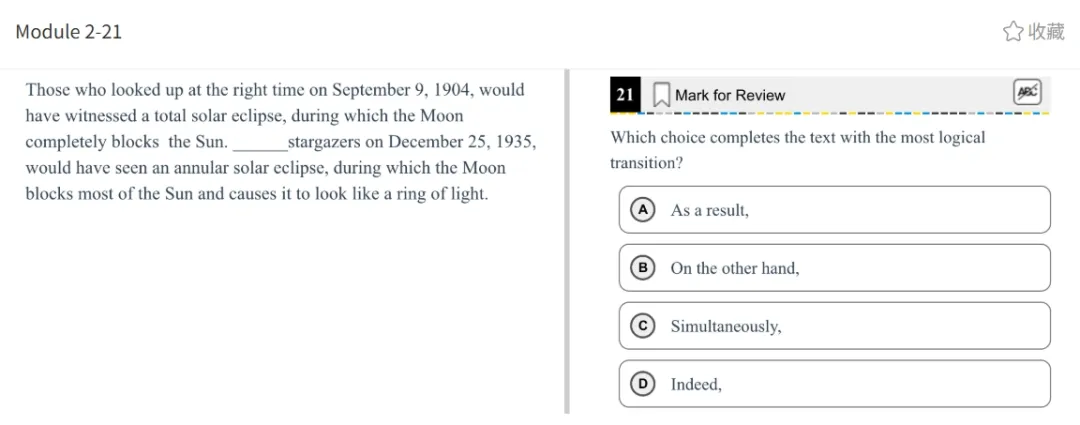Click the Module 2-21 title
Screen dimensions: 1080x425
[69, 32]
